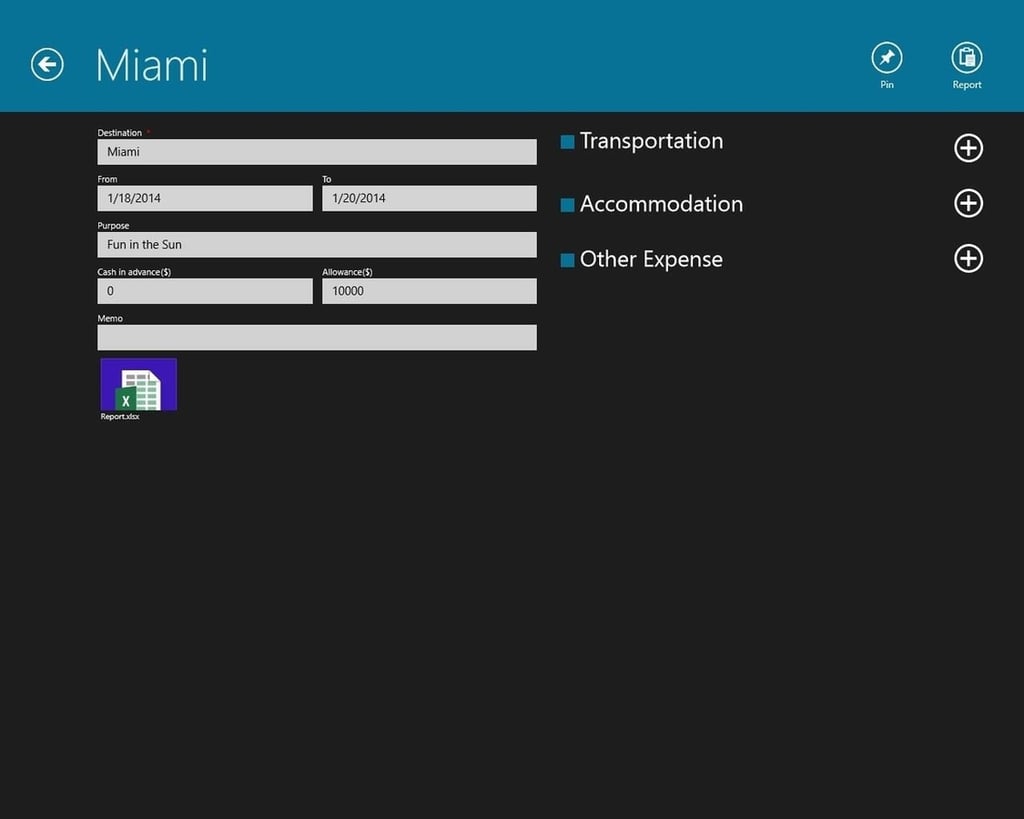
Task: Select the Cash in advance field
Action: pyautogui.click(x=205, y=291)
